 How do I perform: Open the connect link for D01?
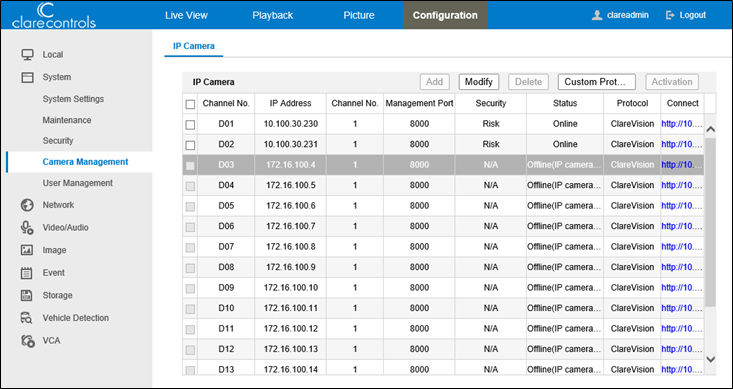pos(682,124)
